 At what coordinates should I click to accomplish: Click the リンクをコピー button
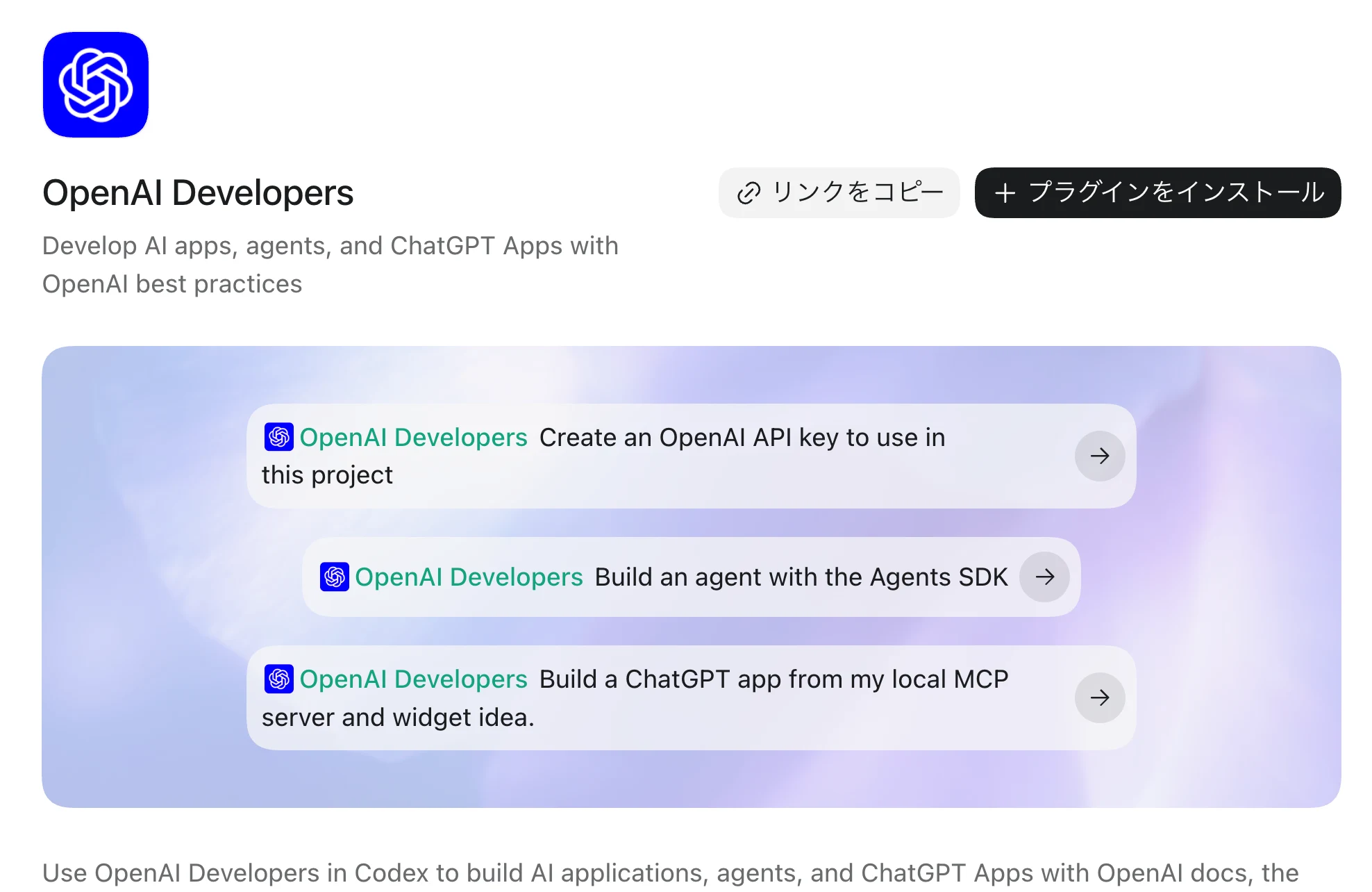839,192
